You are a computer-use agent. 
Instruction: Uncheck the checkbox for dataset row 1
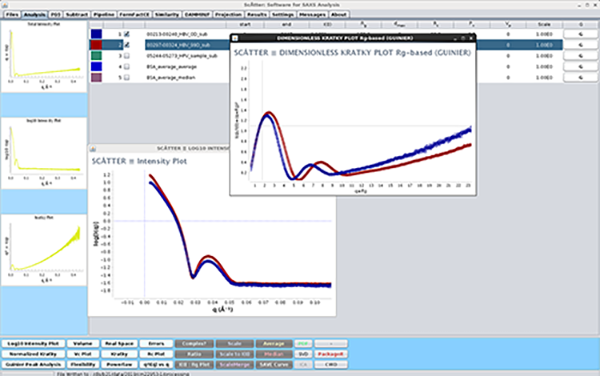coord(127,34)
